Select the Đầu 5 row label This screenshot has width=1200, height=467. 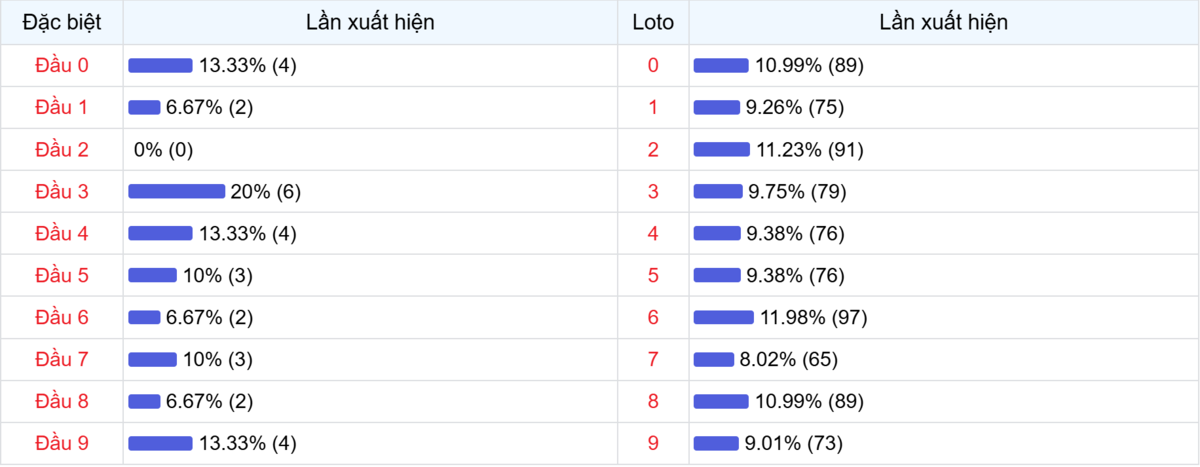coord(62,275)
